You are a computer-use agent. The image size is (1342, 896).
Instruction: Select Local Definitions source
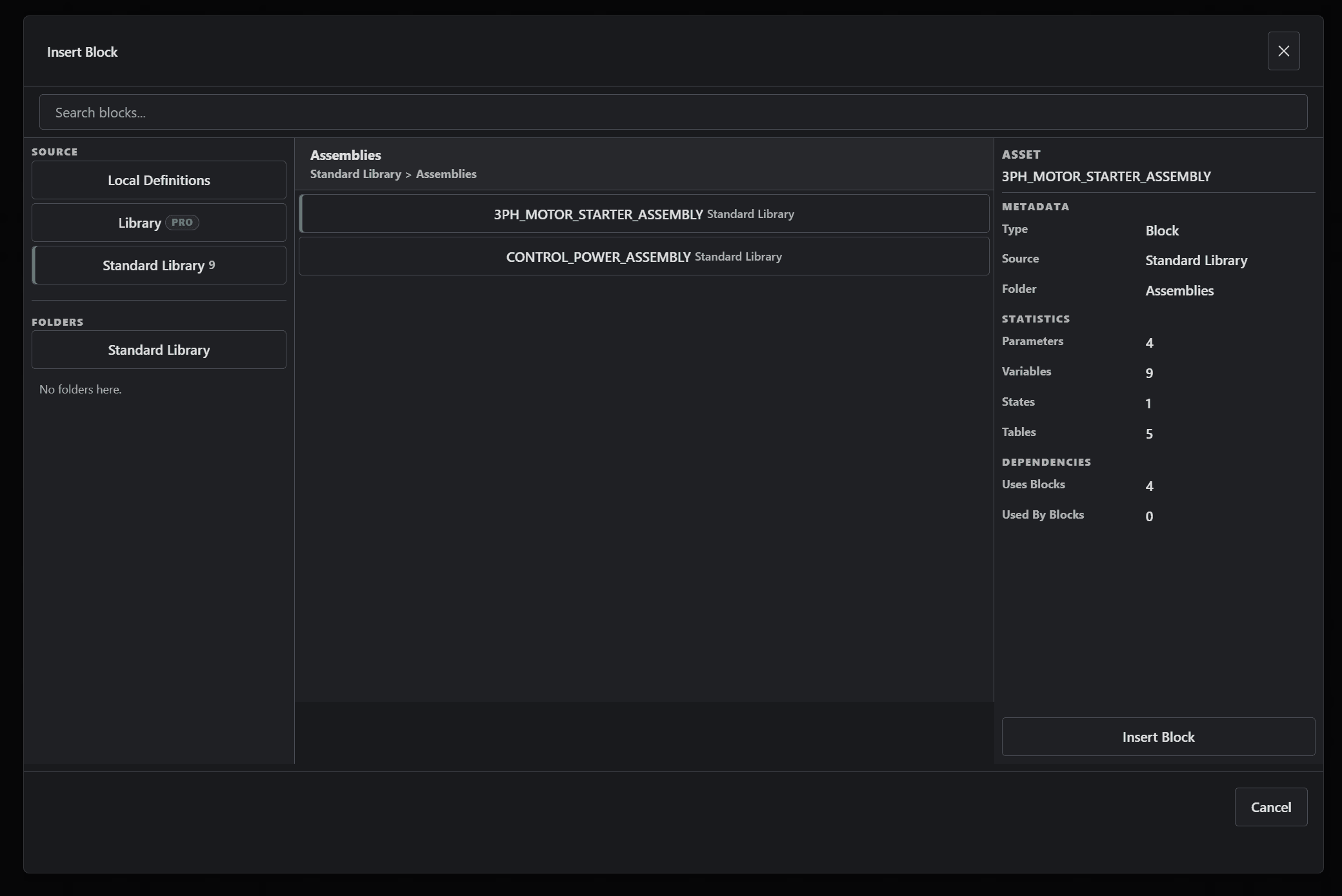tap(159, 180)
